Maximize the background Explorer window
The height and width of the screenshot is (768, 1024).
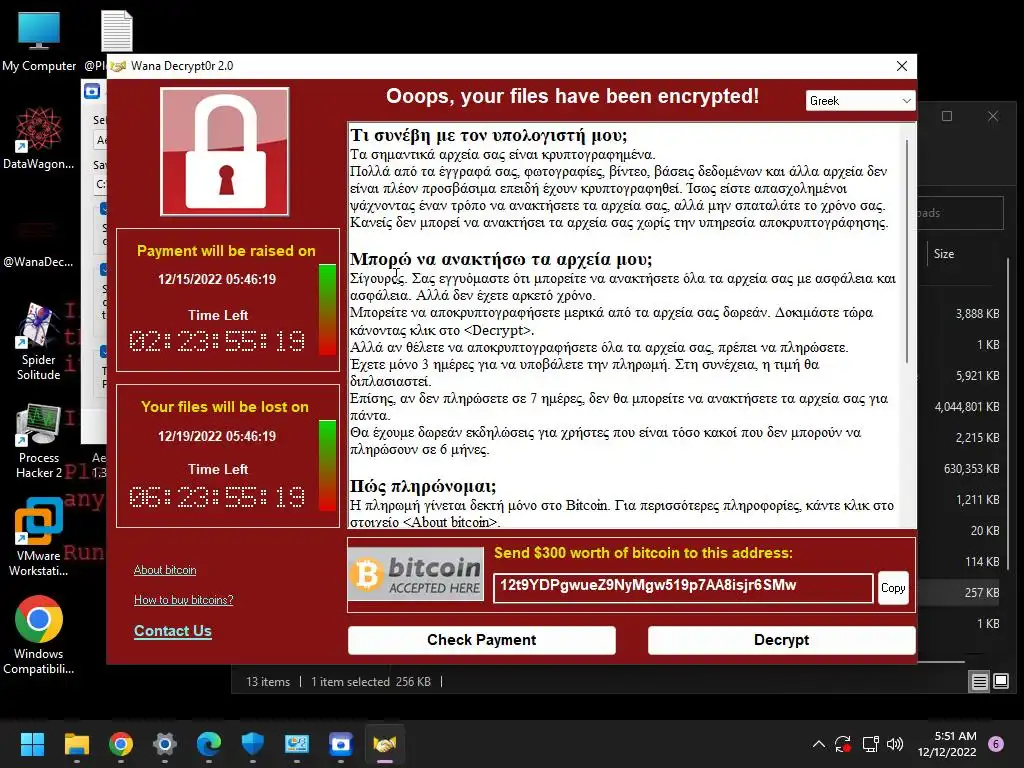click(x=947, y=116)
